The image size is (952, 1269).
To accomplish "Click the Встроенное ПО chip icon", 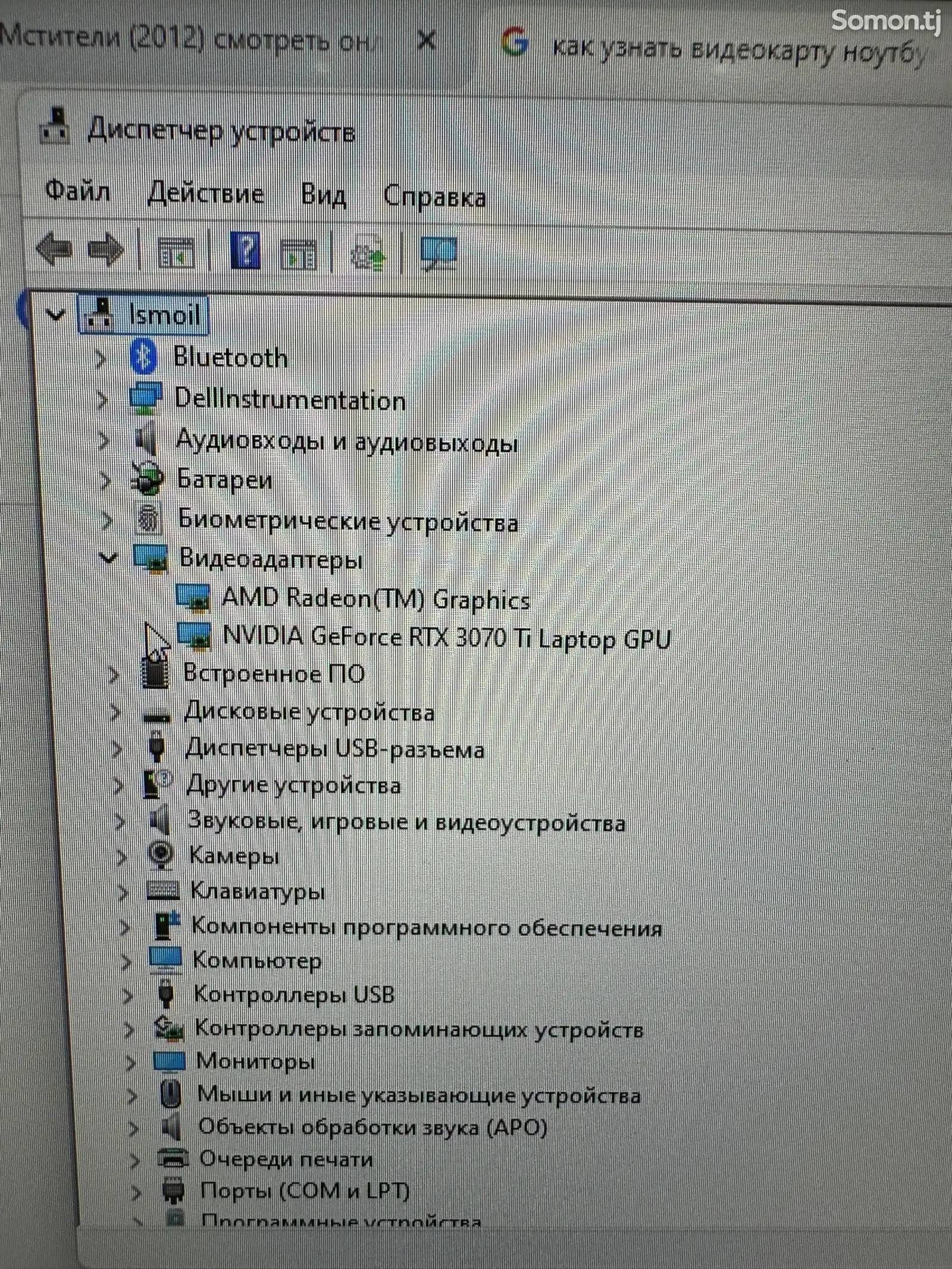I will click(x=155, y=673).
